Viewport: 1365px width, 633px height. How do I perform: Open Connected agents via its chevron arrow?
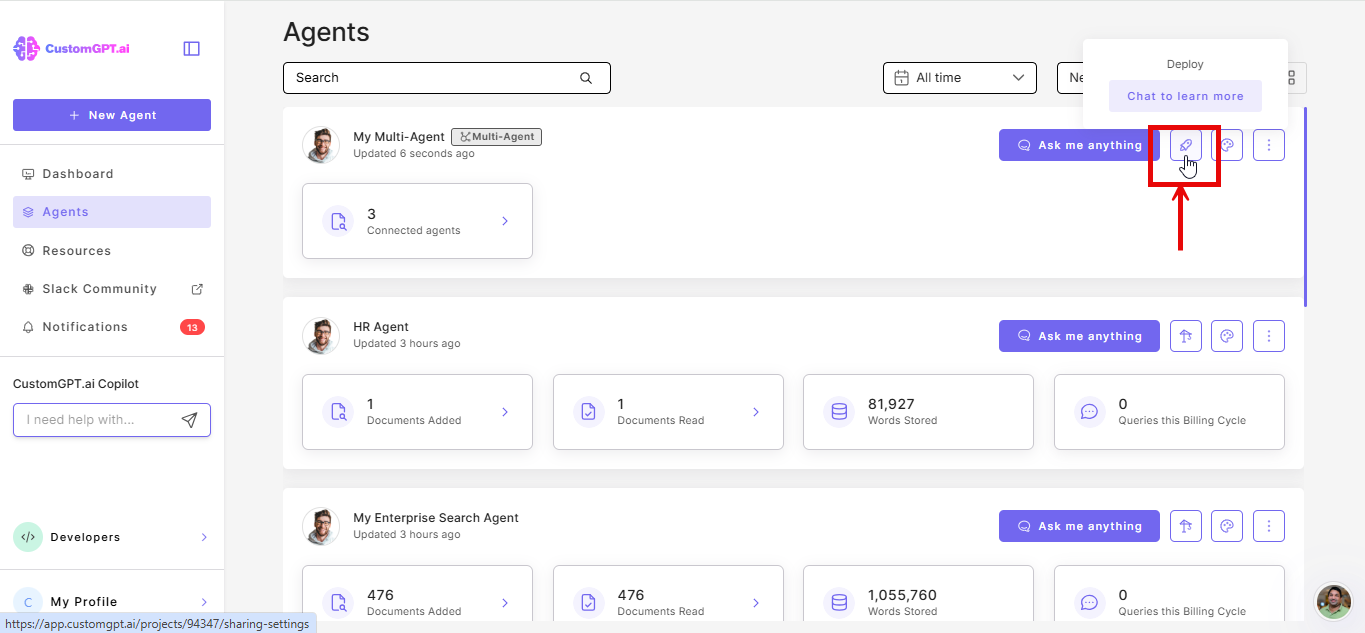505,221
